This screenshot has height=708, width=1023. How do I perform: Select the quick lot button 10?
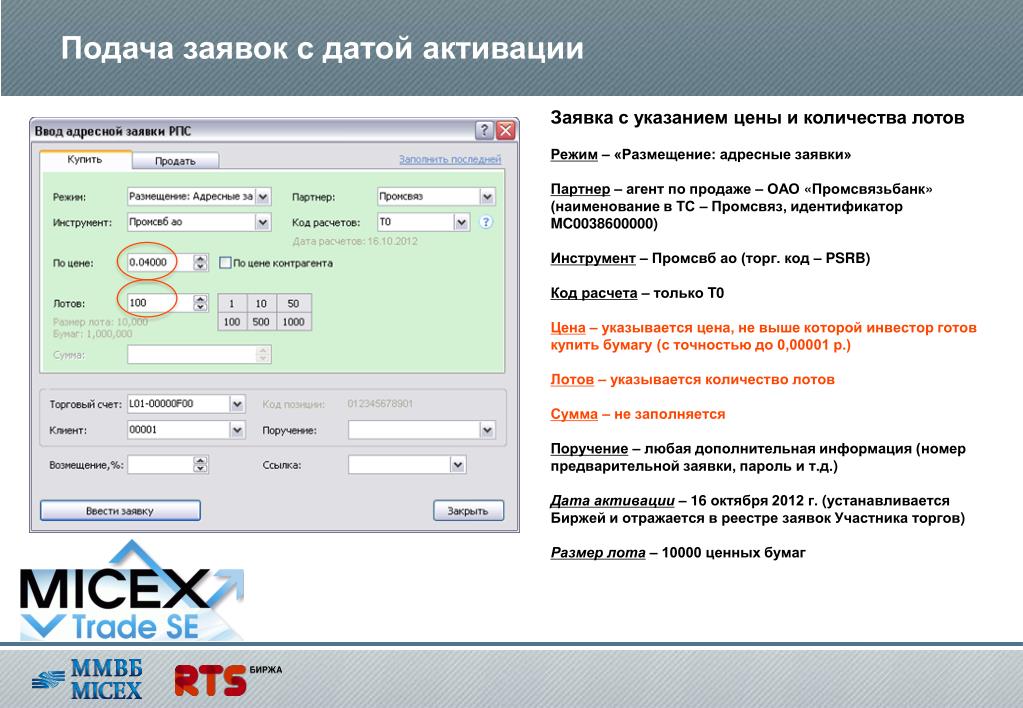tap(261, 303)
